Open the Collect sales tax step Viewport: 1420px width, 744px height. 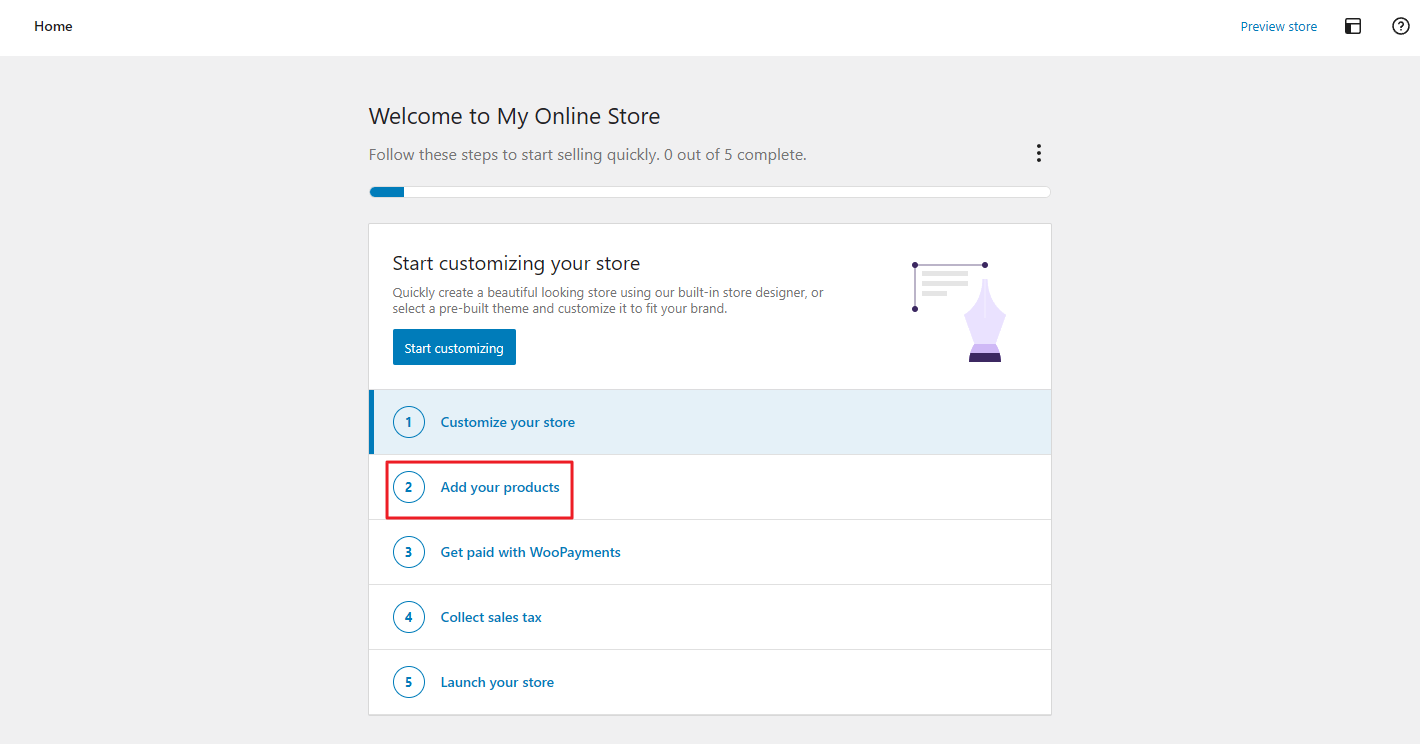click(710, 617)
